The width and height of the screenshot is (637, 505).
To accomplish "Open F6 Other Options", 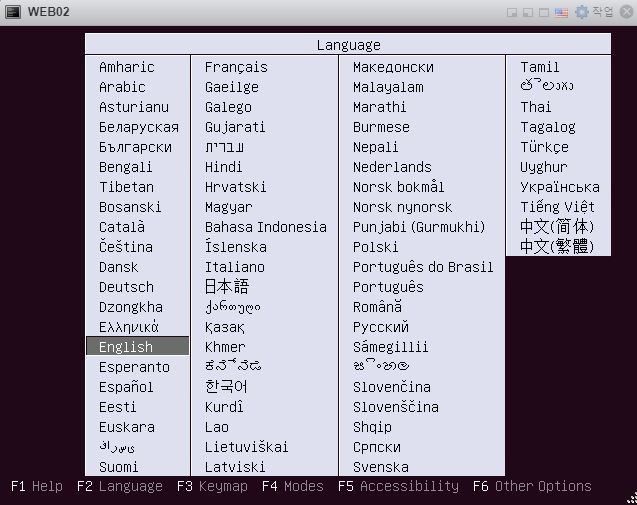I will [532, 486].
